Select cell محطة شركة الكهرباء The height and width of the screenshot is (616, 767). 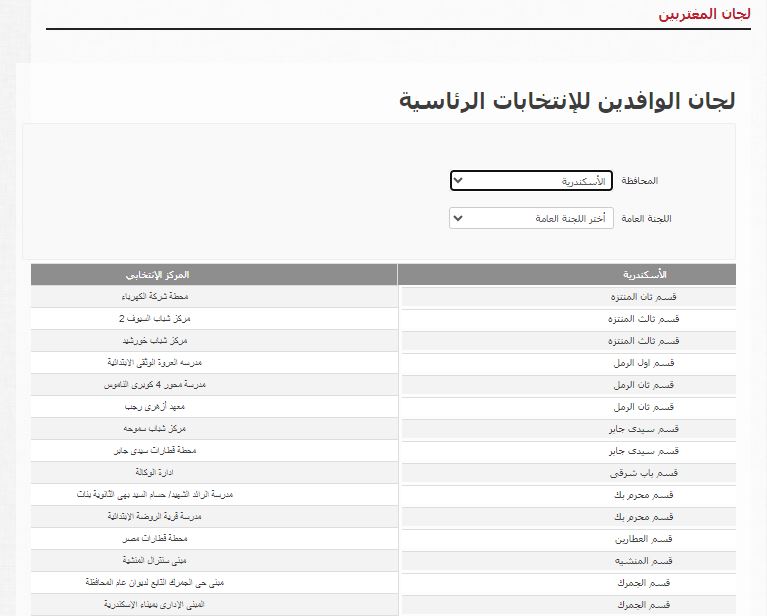coord(214,297)
